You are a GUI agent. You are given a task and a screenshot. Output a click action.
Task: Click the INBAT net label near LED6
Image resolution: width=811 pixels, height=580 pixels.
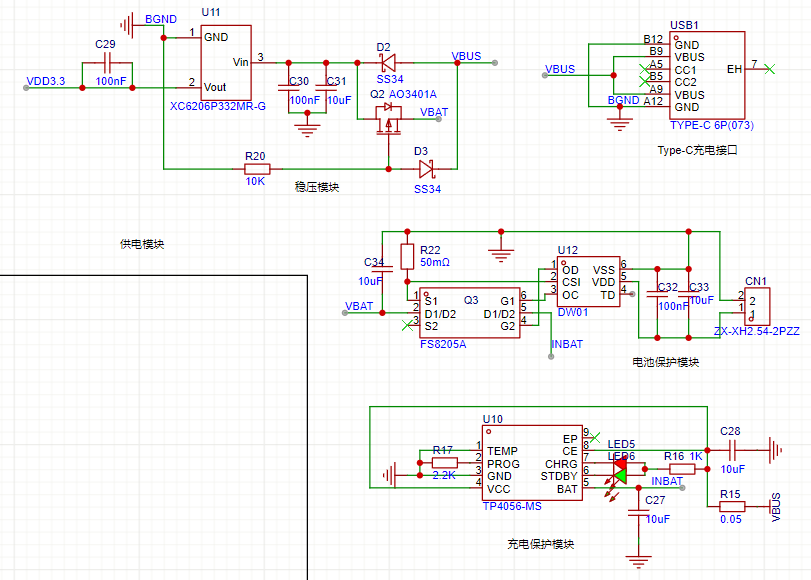coord(667,481)
